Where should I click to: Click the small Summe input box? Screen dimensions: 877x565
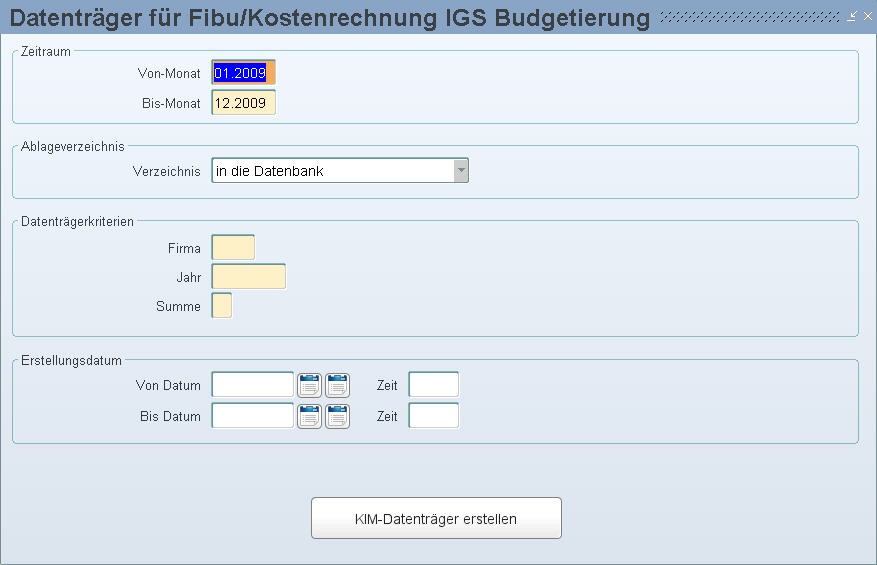(222, 306)
